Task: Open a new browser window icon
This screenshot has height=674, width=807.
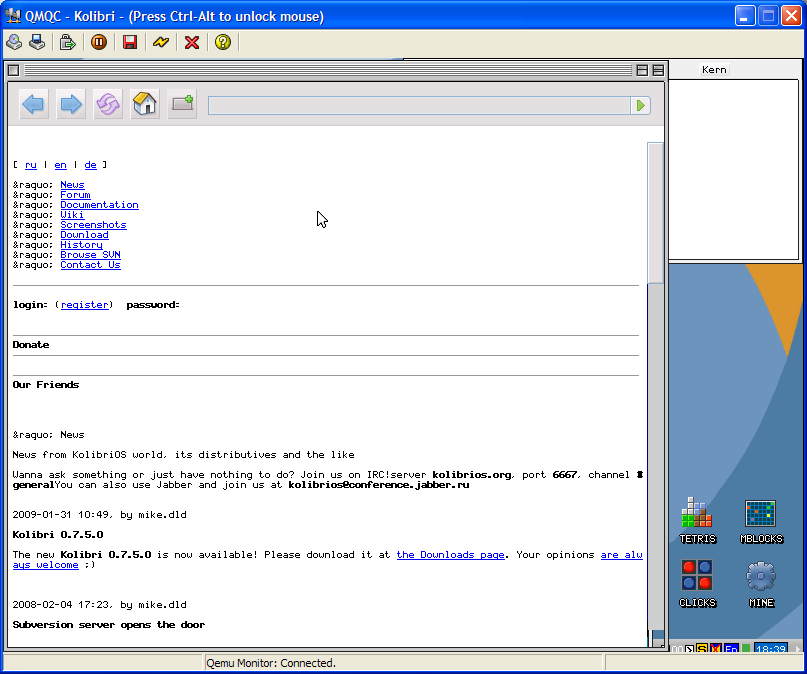Action: point(182,104)
